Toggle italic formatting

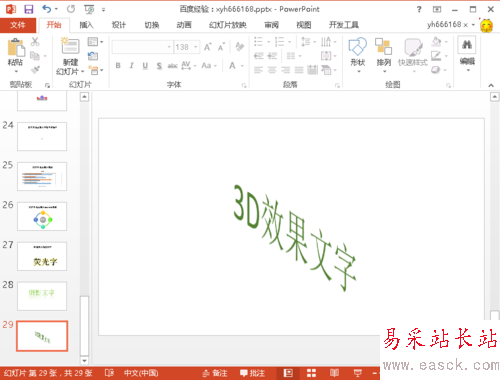coord(132,66)
